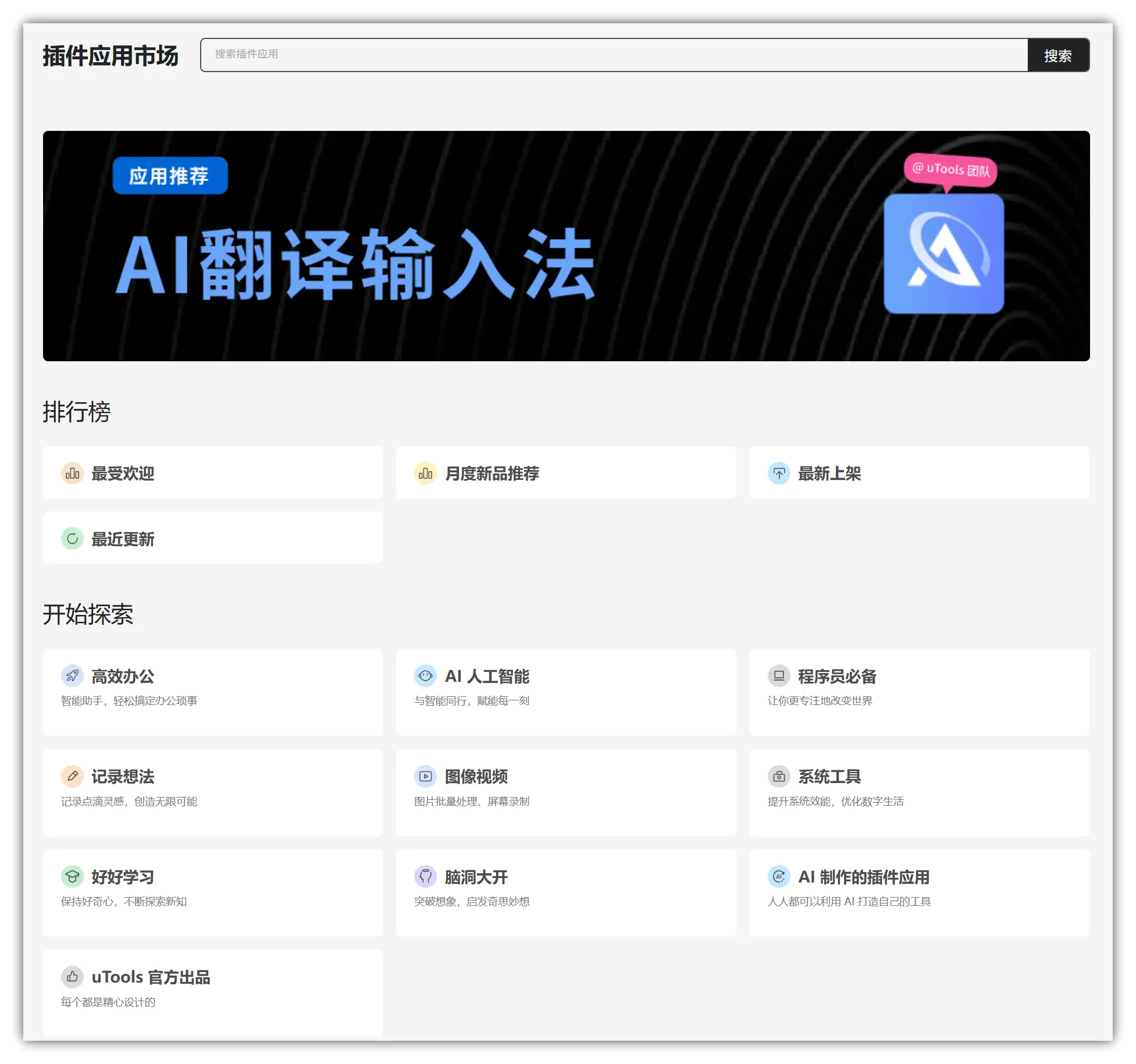Click the 好好学习 graduation cap icon
Image resolution: width=1136 pixels, height=1064 pixels.
[x=72, y=877]
